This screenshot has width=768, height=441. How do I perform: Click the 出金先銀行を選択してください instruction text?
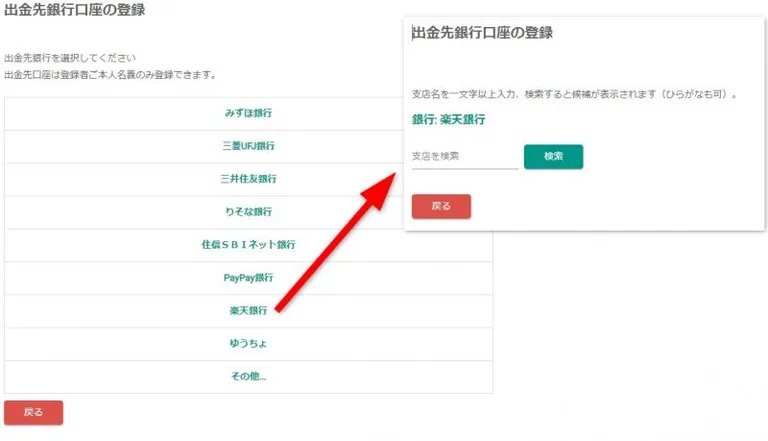coord(70,58)
